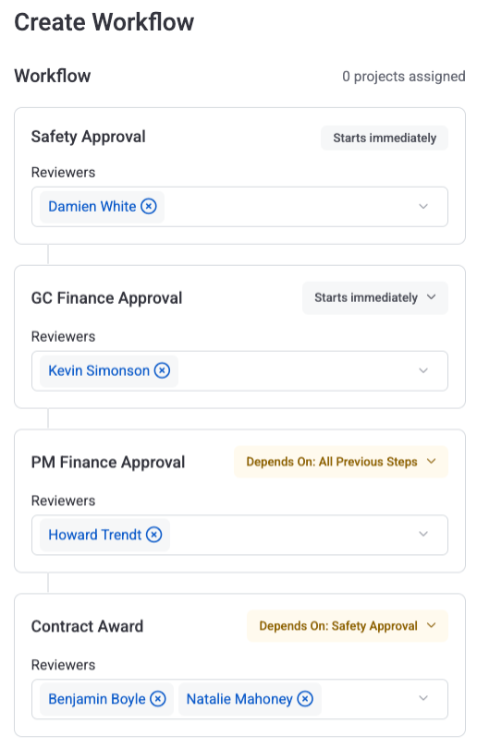Open 'Depends On: Safety Approval' dropdown

(x=348, y=626)
